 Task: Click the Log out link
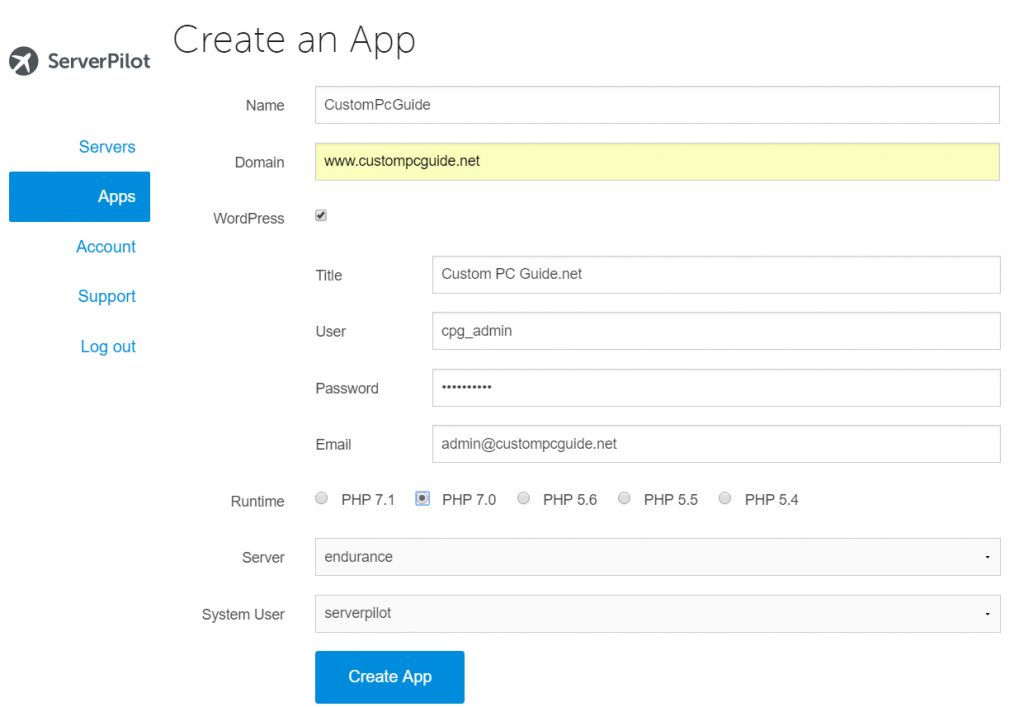(108, 347)
